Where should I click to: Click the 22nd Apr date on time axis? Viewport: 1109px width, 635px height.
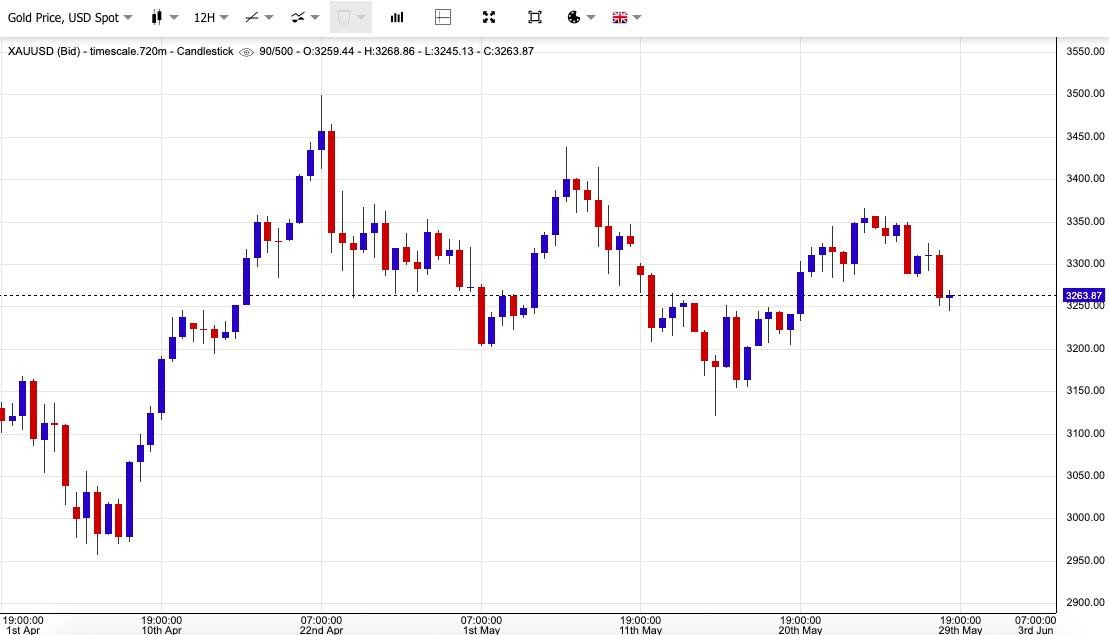tap(321, 630)
